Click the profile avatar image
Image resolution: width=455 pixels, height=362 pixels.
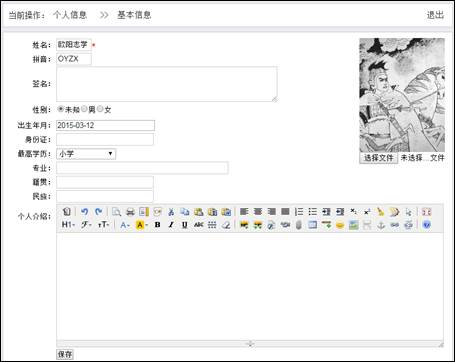402,95
